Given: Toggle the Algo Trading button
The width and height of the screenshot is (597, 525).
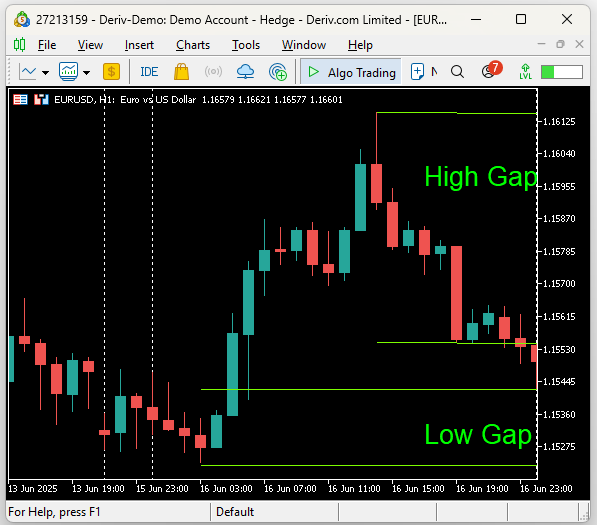Looking at the screenshot, I should coord(351,72).
